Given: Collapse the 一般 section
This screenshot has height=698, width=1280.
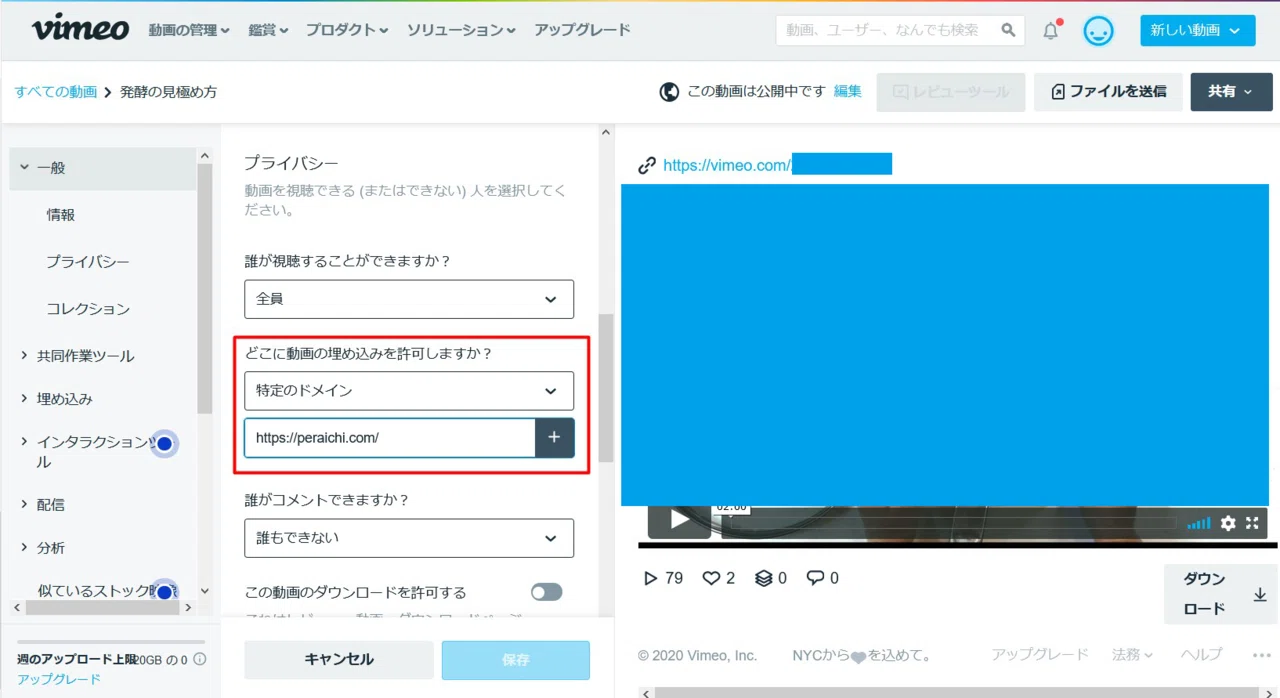Looking at the screenshot, I should (x=102, y=168).
